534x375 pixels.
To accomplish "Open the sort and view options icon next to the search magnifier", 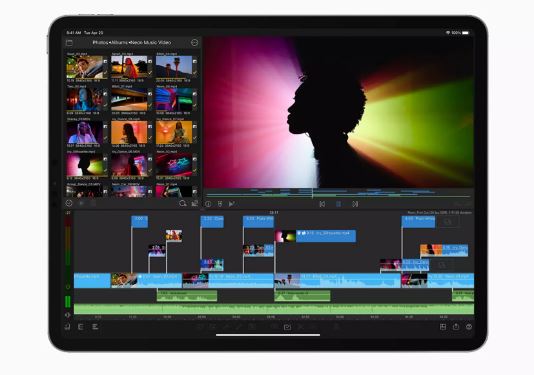I will (x=195, y=203).
